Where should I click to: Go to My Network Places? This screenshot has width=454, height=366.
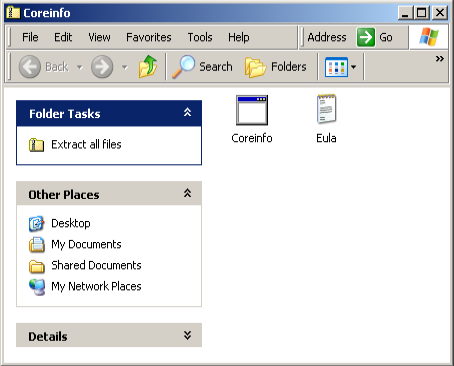[x=96, y=286]
